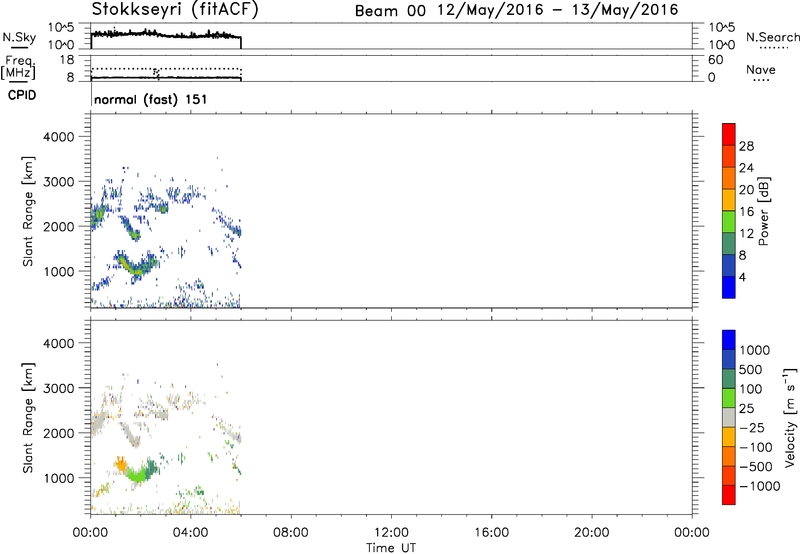This screenshot has height=554, width=800.
Task: Click the top blue segment above 1000 on Velocity colorbar
Action: [729, 340]
